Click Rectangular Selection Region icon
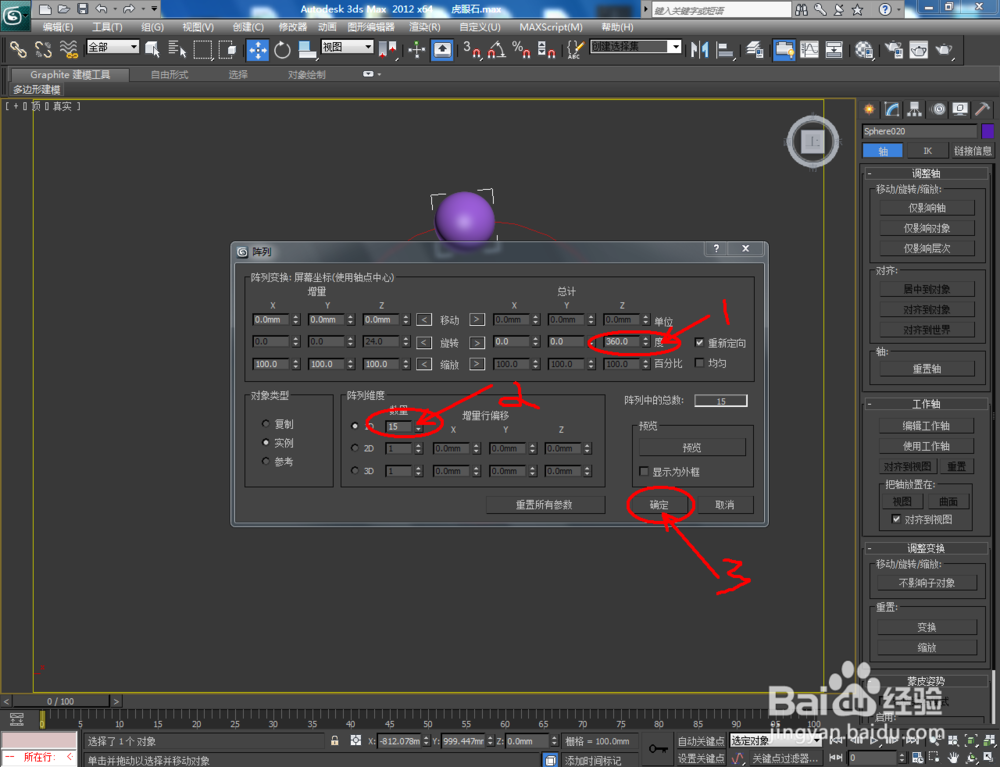 [x=202, y=49]
